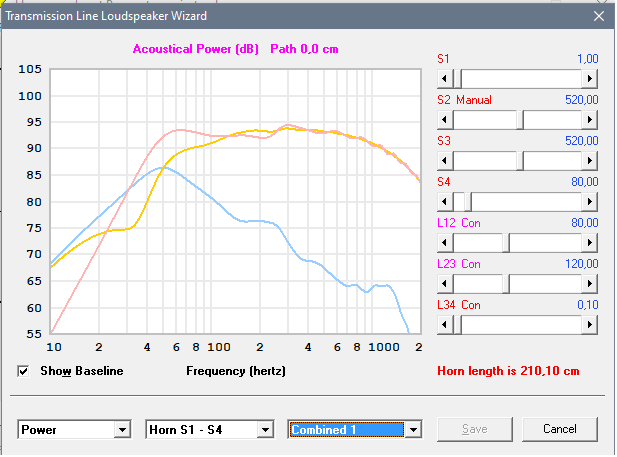
Task: Click the Save button
Action: [475, 429]
